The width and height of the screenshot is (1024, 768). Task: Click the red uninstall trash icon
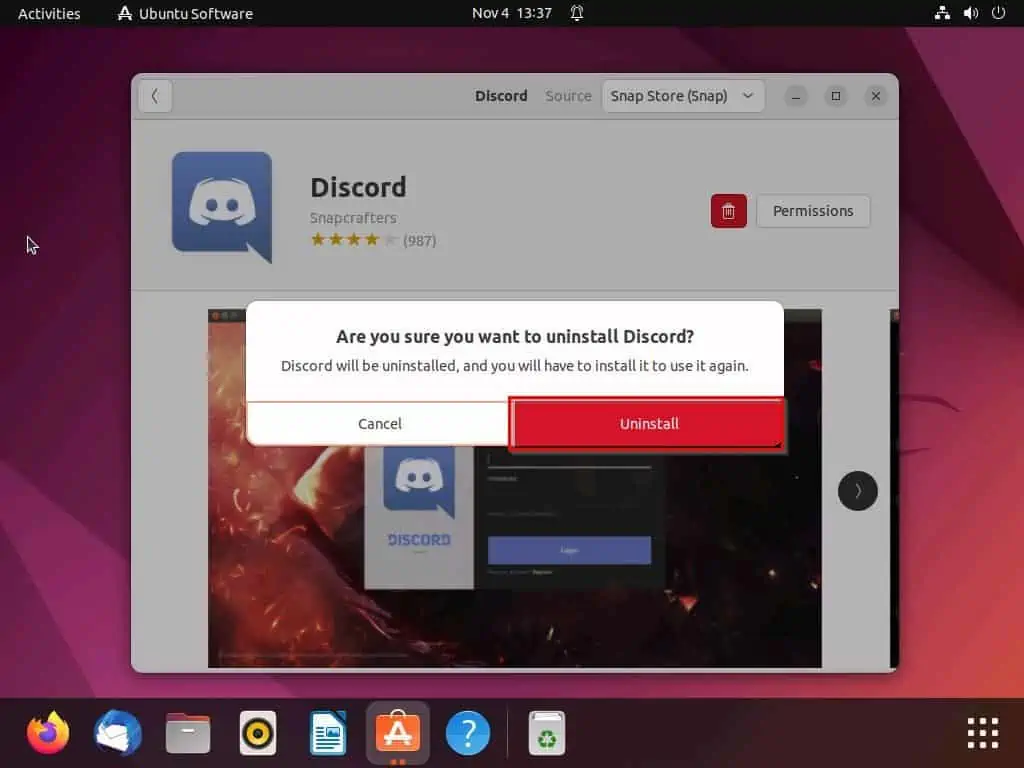[x=728, y=211]
